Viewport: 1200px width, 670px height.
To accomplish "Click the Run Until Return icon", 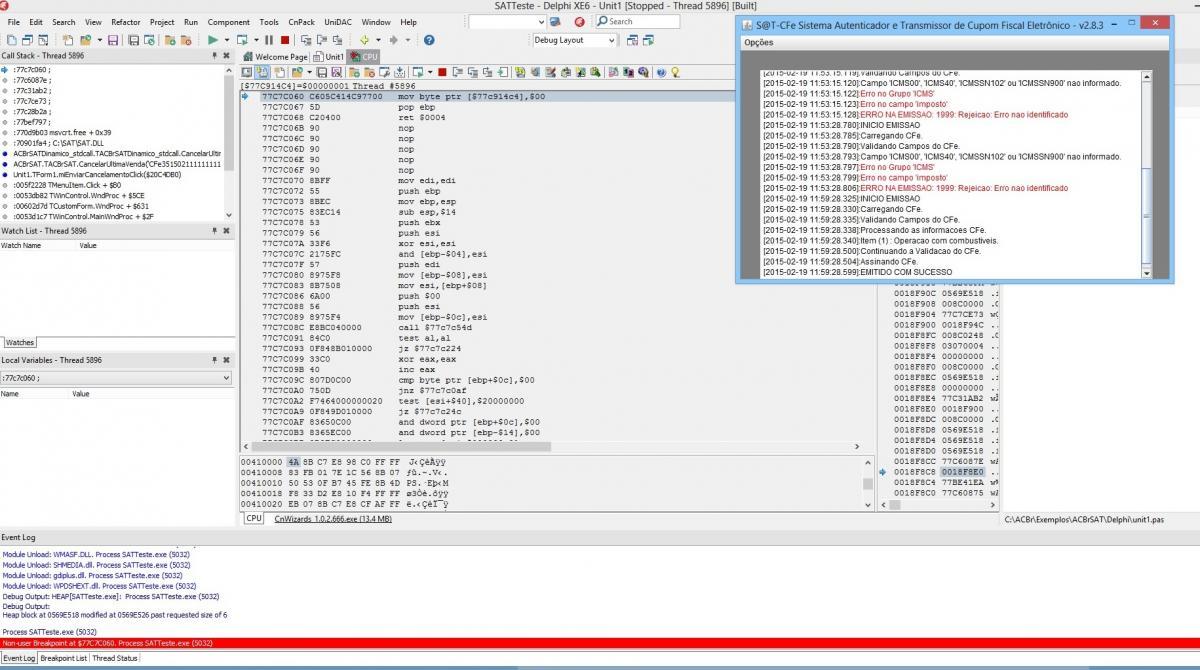I will [x=337, y=40].
